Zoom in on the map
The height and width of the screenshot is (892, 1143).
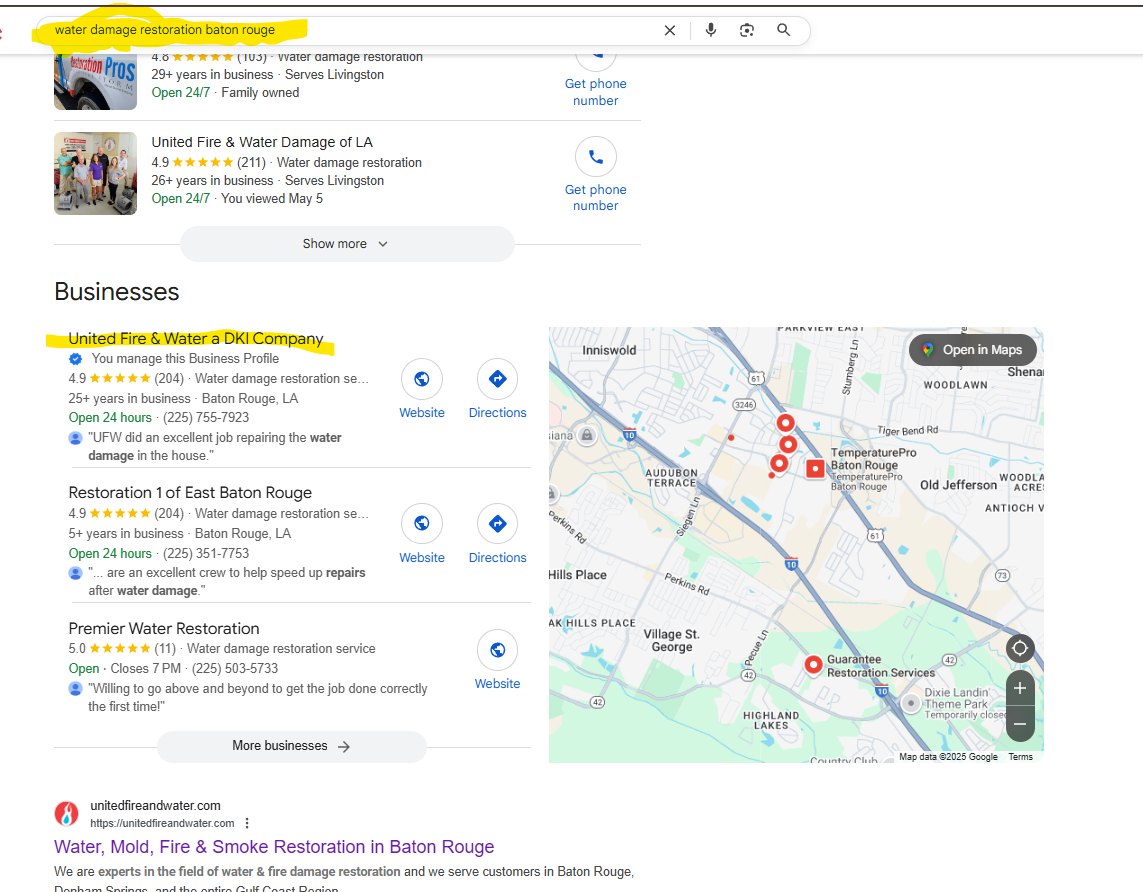[1020, 689]
